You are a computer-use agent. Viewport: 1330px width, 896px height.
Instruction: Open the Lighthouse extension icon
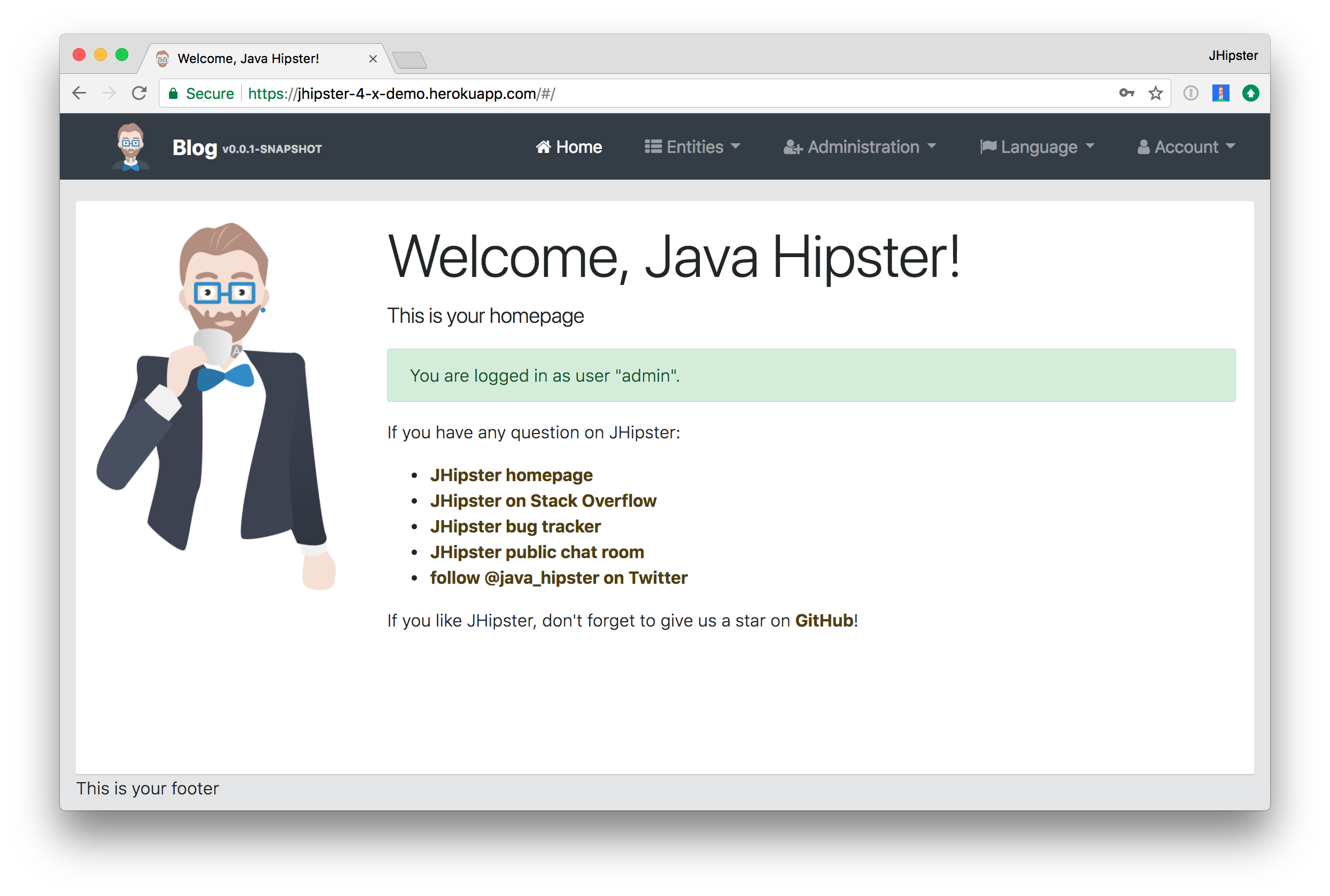[x=1220, y=93]
